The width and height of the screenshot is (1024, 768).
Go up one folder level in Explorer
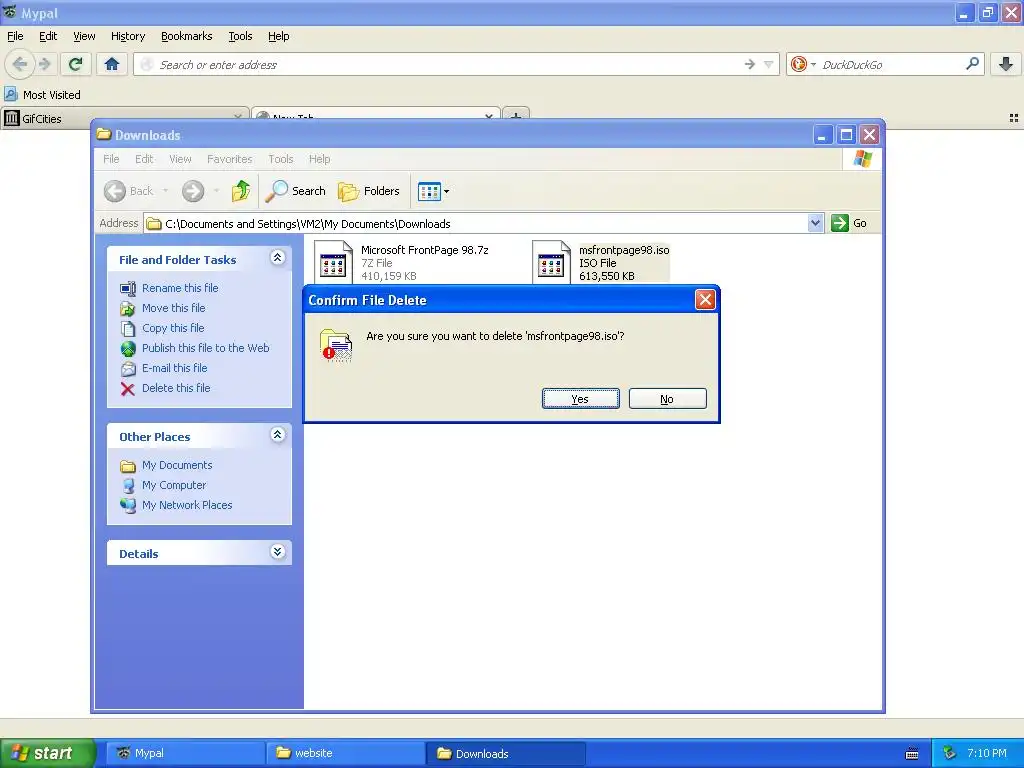tap(241, 191)
